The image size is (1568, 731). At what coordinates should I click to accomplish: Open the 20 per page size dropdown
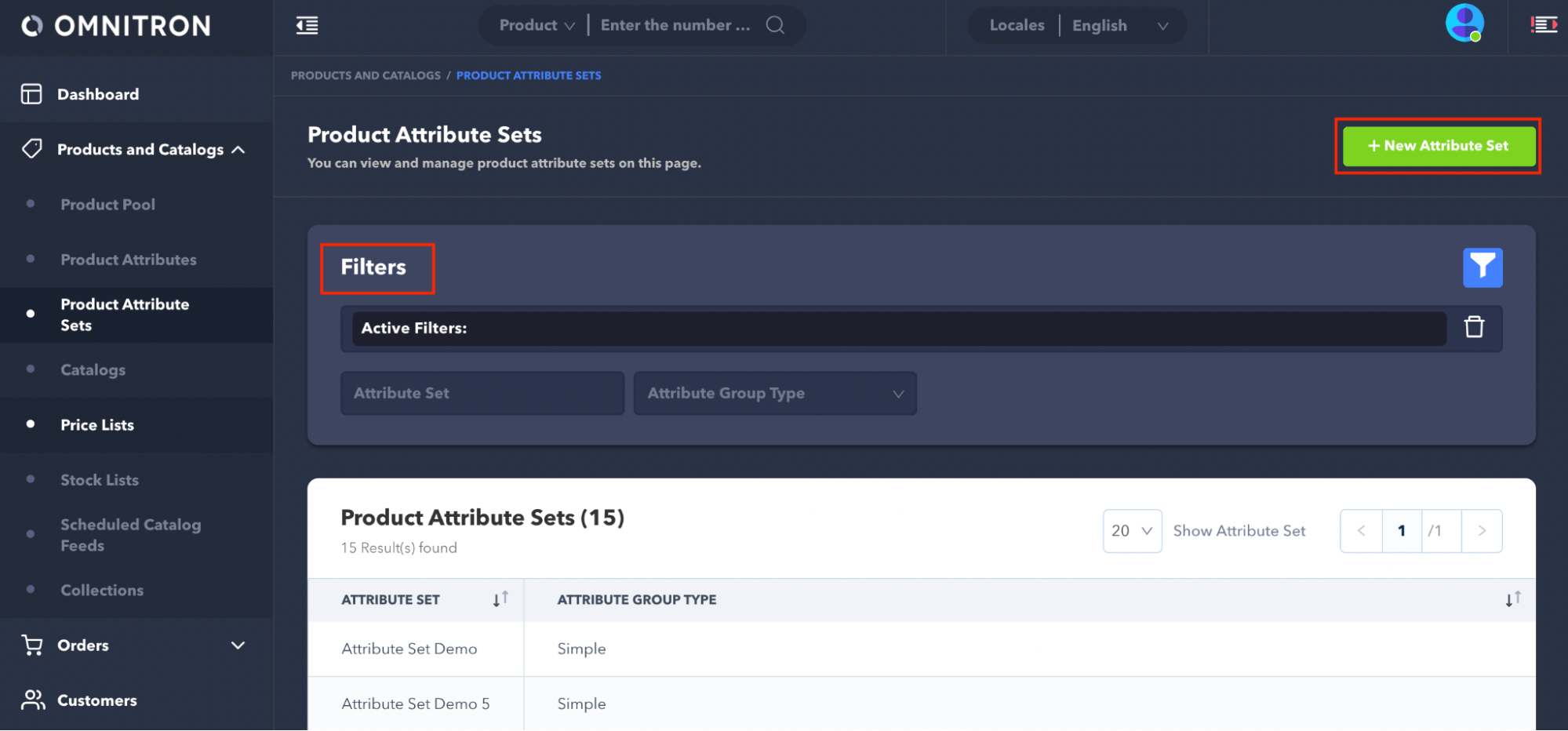point(1131,531)
